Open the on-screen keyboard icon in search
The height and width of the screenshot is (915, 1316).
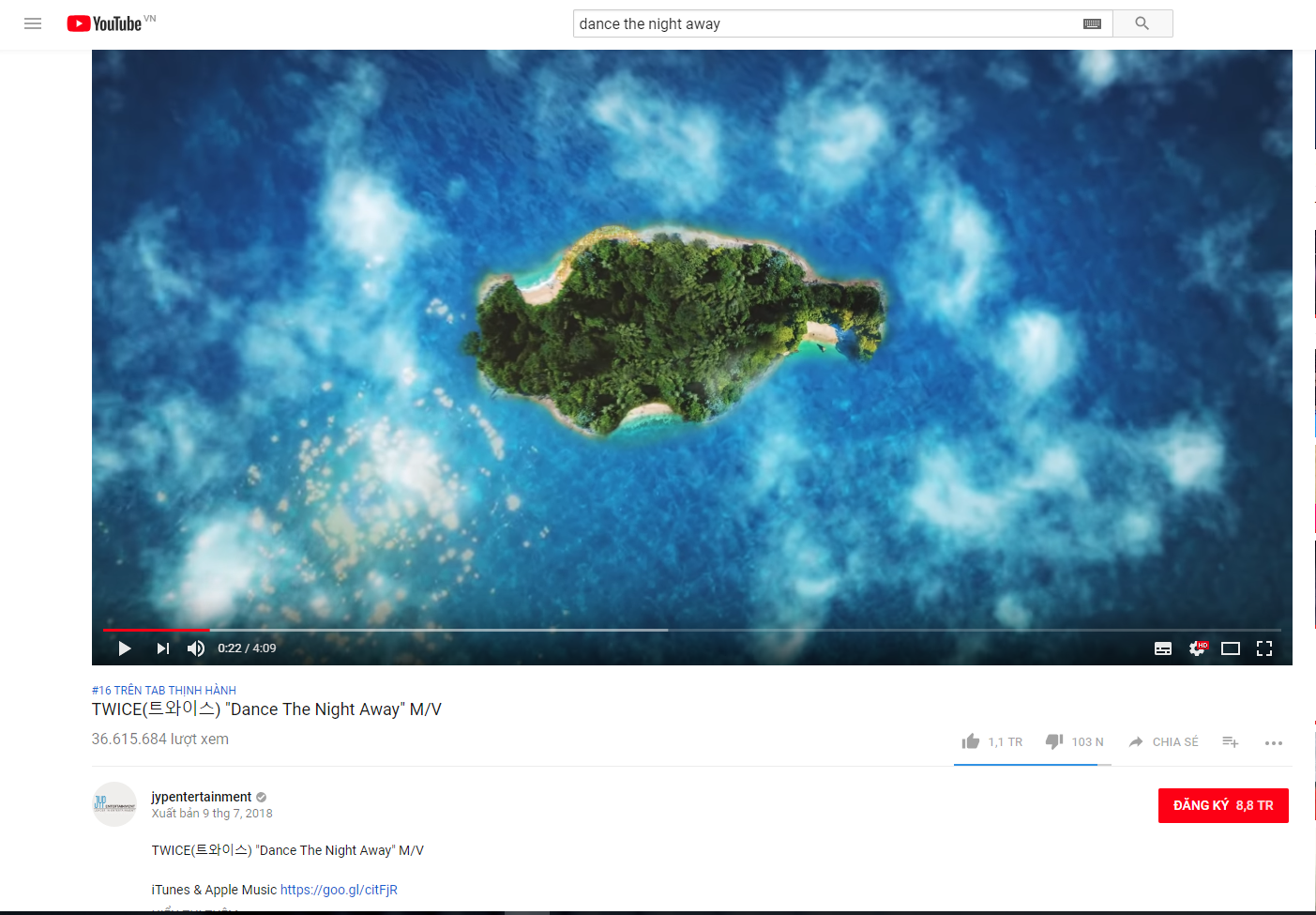coord(1092,23)
